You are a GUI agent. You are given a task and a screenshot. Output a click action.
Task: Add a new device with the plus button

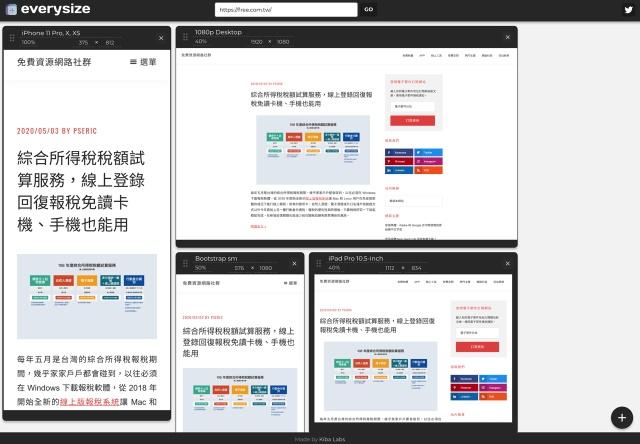622,417
